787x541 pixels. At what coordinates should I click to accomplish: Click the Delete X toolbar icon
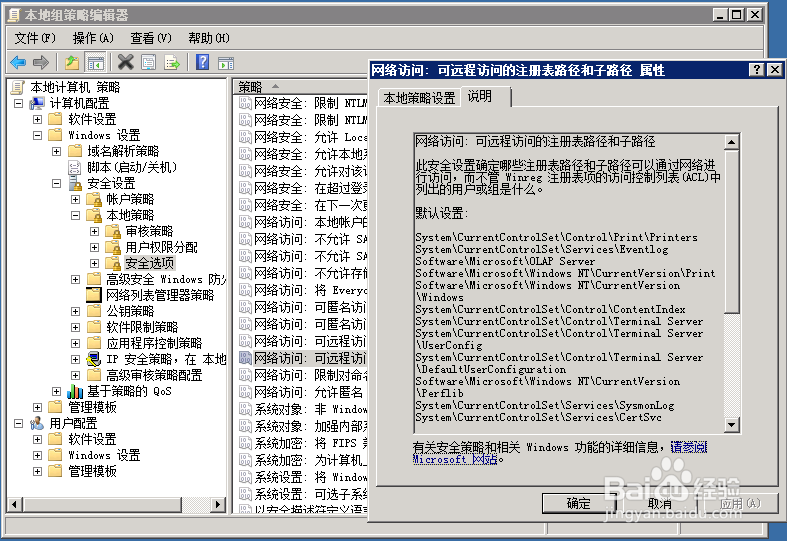pyautogui.click(x=125, y=63)
